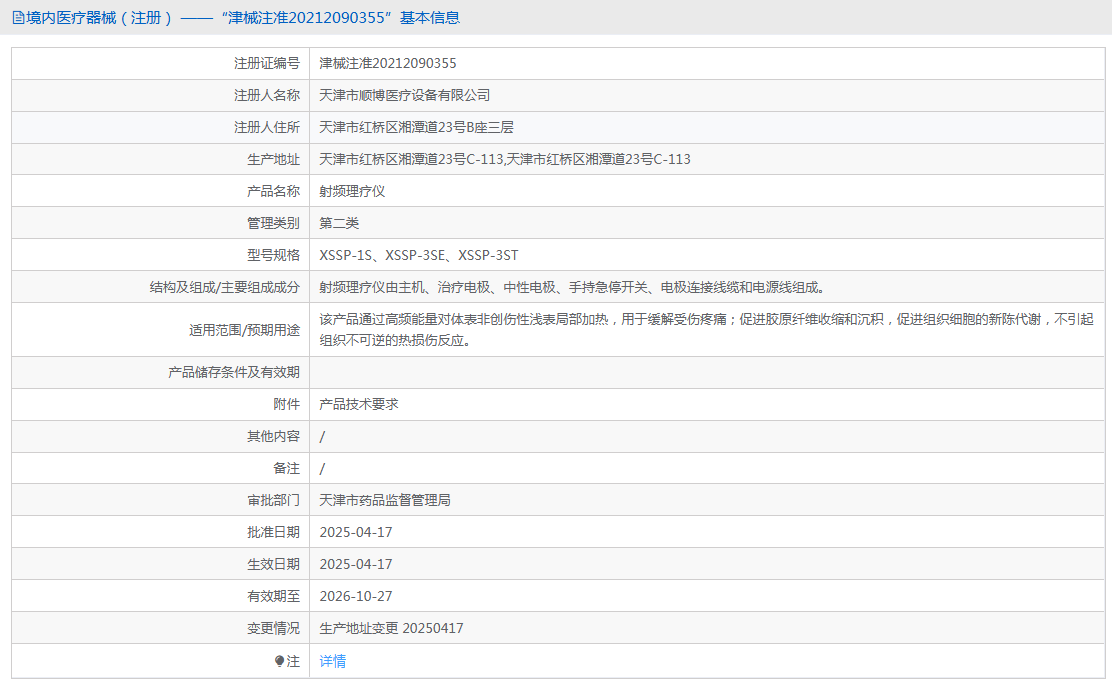Click the 生效日期 label

[273, 564]
